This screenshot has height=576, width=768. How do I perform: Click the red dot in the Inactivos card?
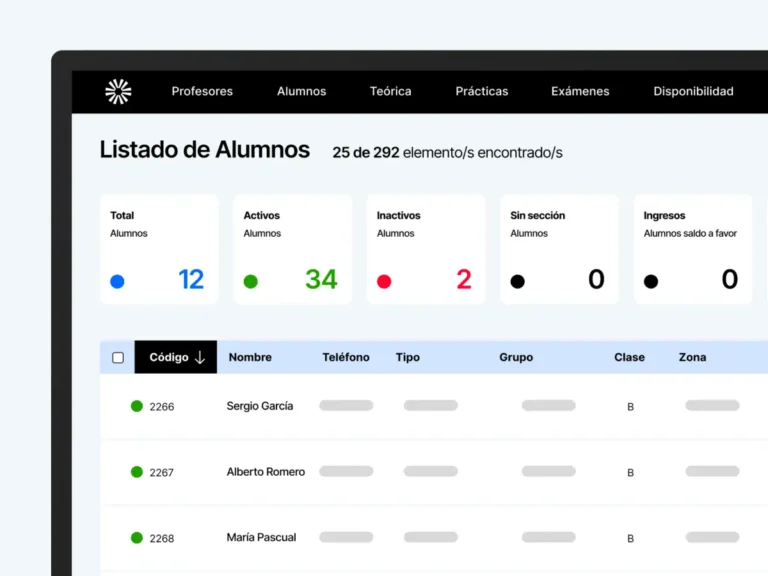click(384, 282)
